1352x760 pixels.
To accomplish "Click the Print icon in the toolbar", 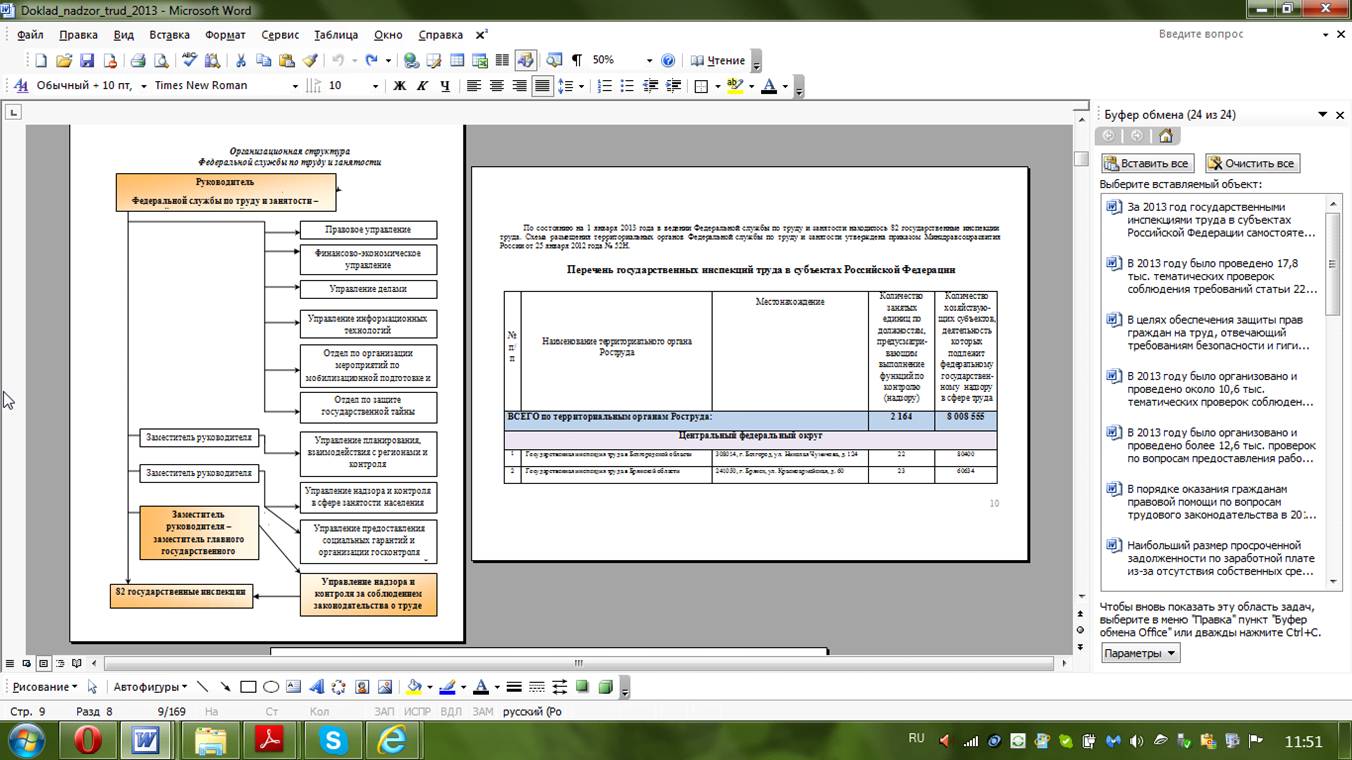I will [x=137, y=60].
